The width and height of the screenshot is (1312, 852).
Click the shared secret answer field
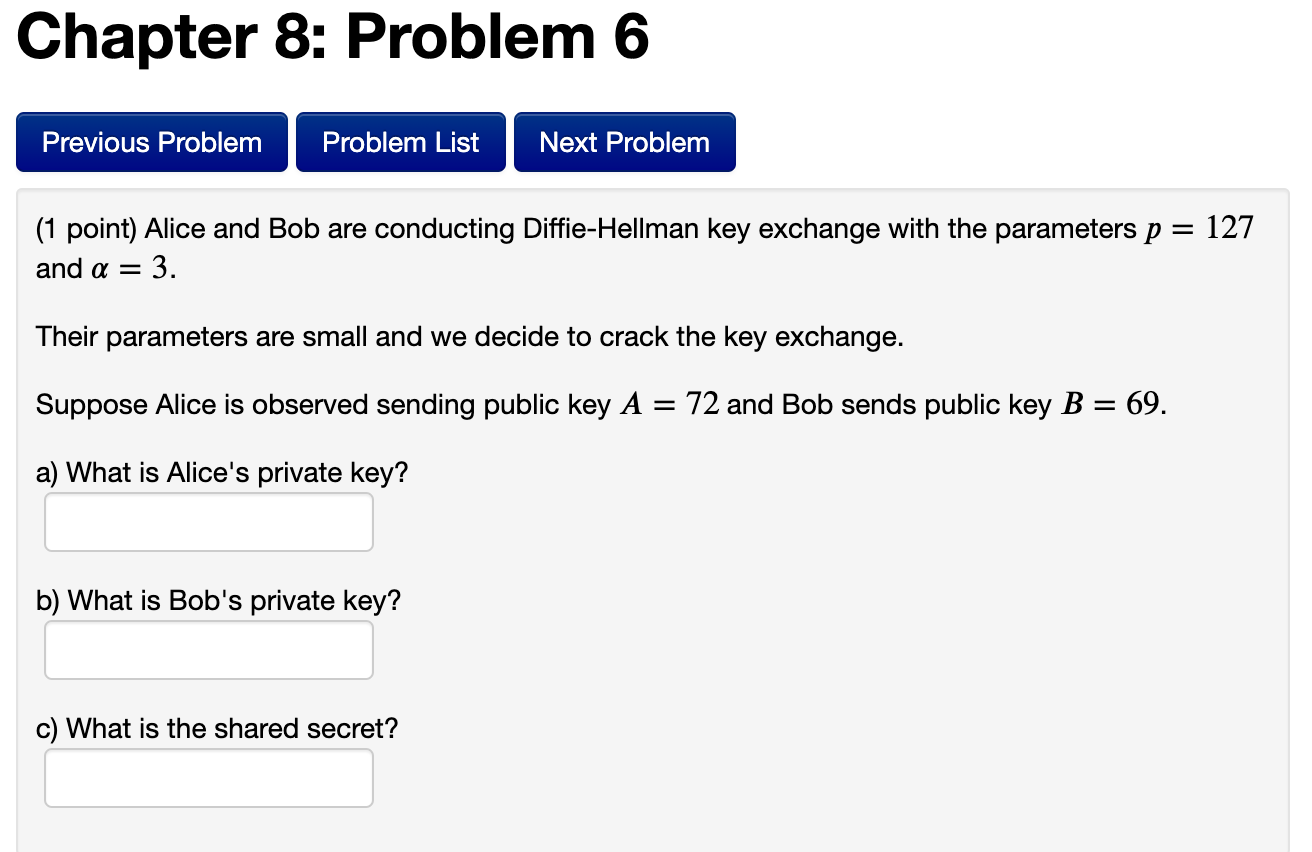tap(208, 777)
